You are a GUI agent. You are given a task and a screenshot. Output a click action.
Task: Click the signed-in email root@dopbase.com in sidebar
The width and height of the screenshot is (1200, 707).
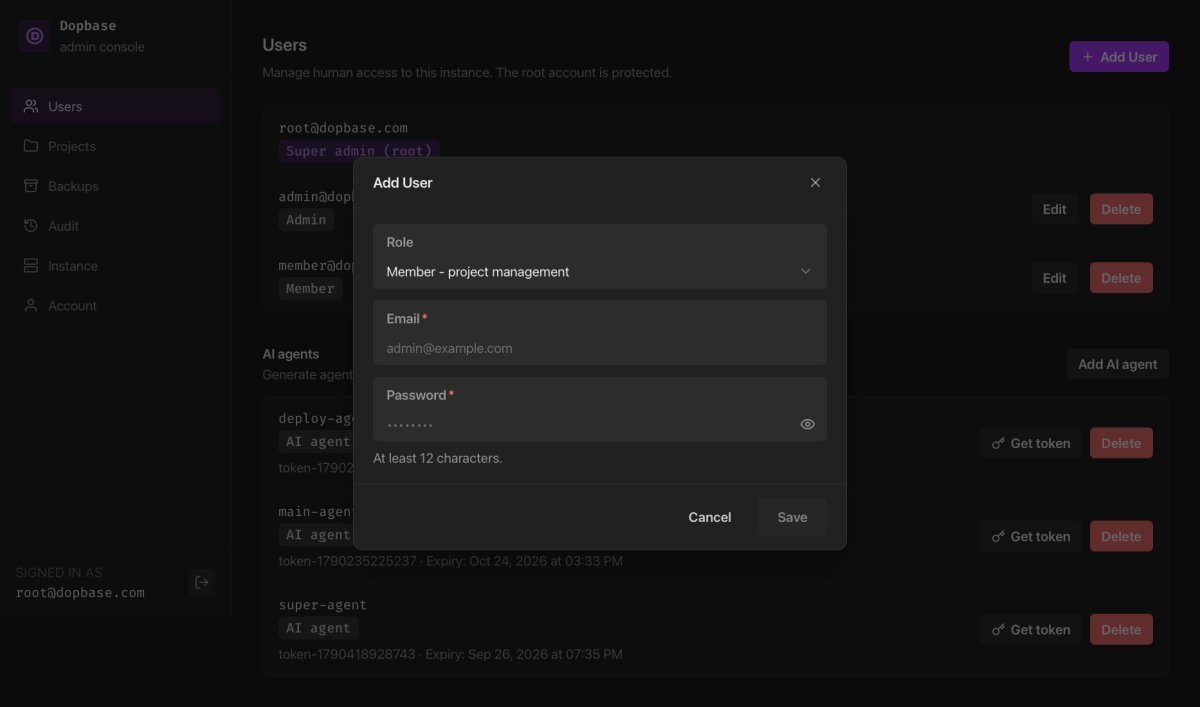click(80, 592)
